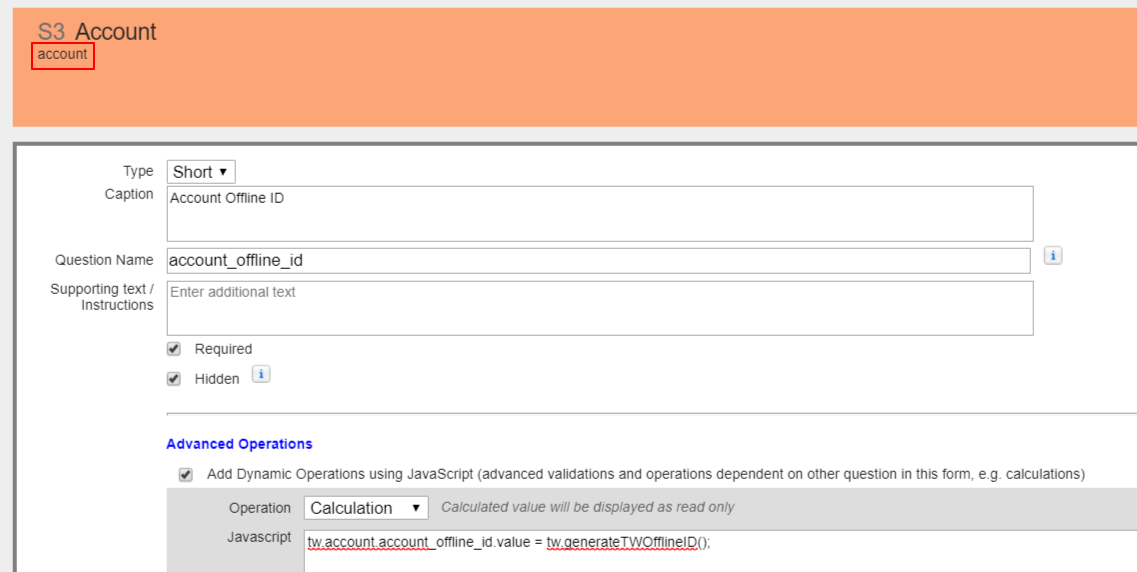Click the info icon beside Question Name
This screenshot has height=572, width=1137.
pyautogui.click(x=1053, y=255)
